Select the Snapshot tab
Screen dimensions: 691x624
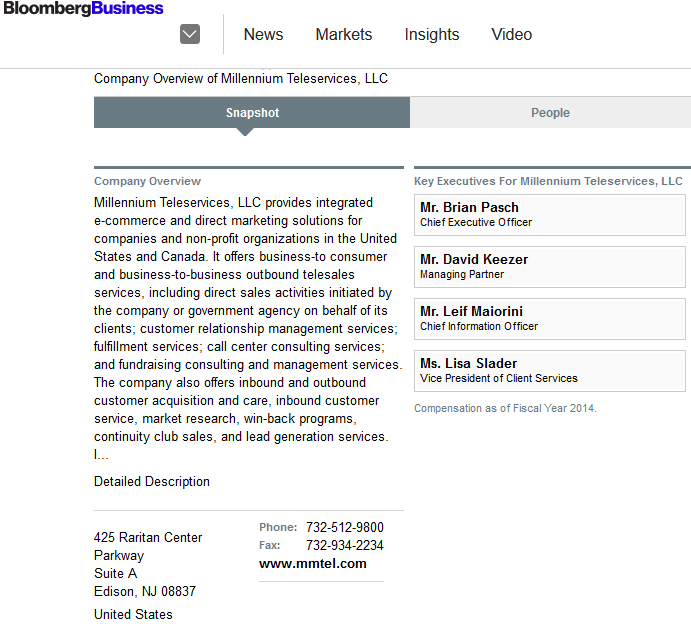click(252, 112)
